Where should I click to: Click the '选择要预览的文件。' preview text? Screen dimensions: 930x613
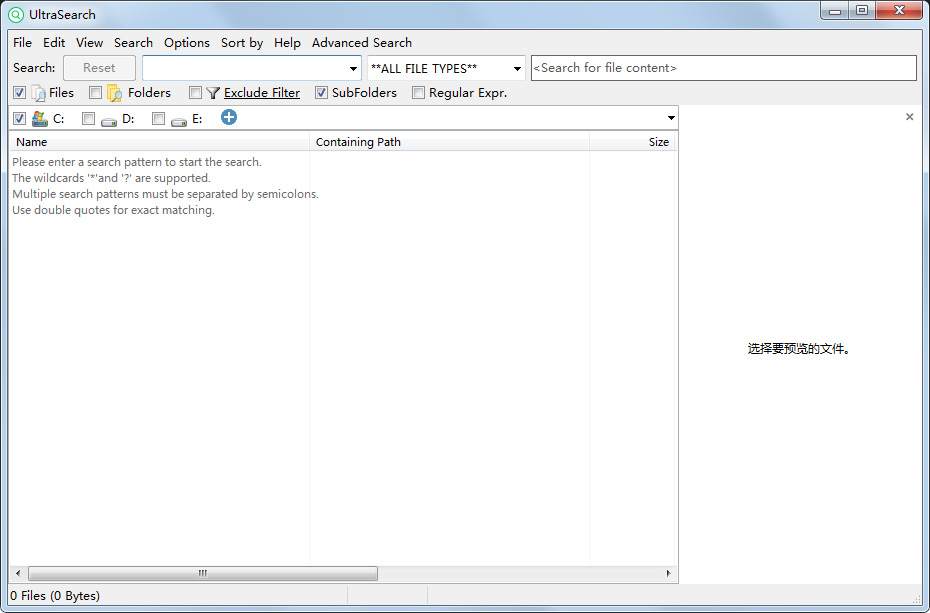[799, 349]
